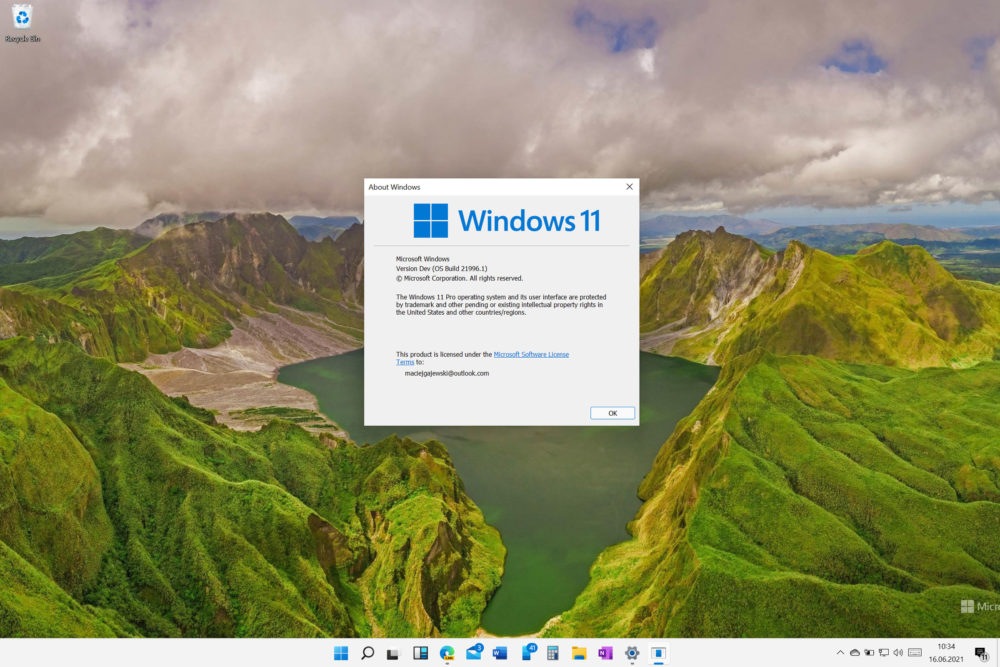Screen dimensions: 1000x667
Task: Open the volume speaker tray icon
Action: tap(898, 652)
